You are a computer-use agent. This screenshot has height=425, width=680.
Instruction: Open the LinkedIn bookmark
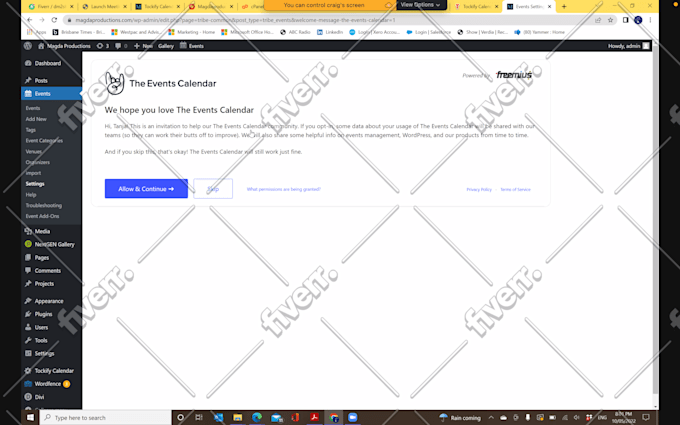click(330, 32)
